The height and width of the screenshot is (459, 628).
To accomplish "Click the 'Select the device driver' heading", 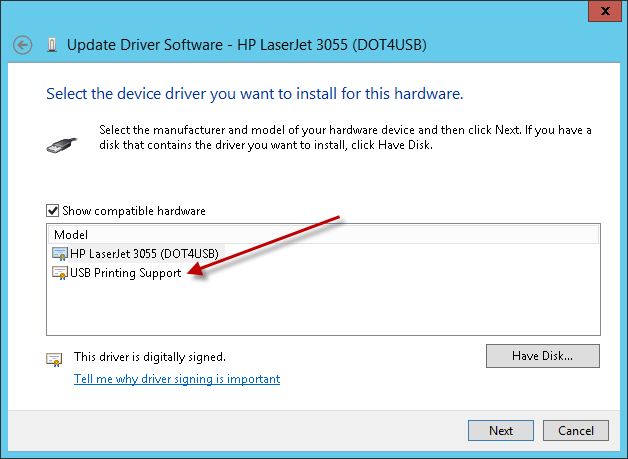I will pyautogui.click(x=254, y=94).
